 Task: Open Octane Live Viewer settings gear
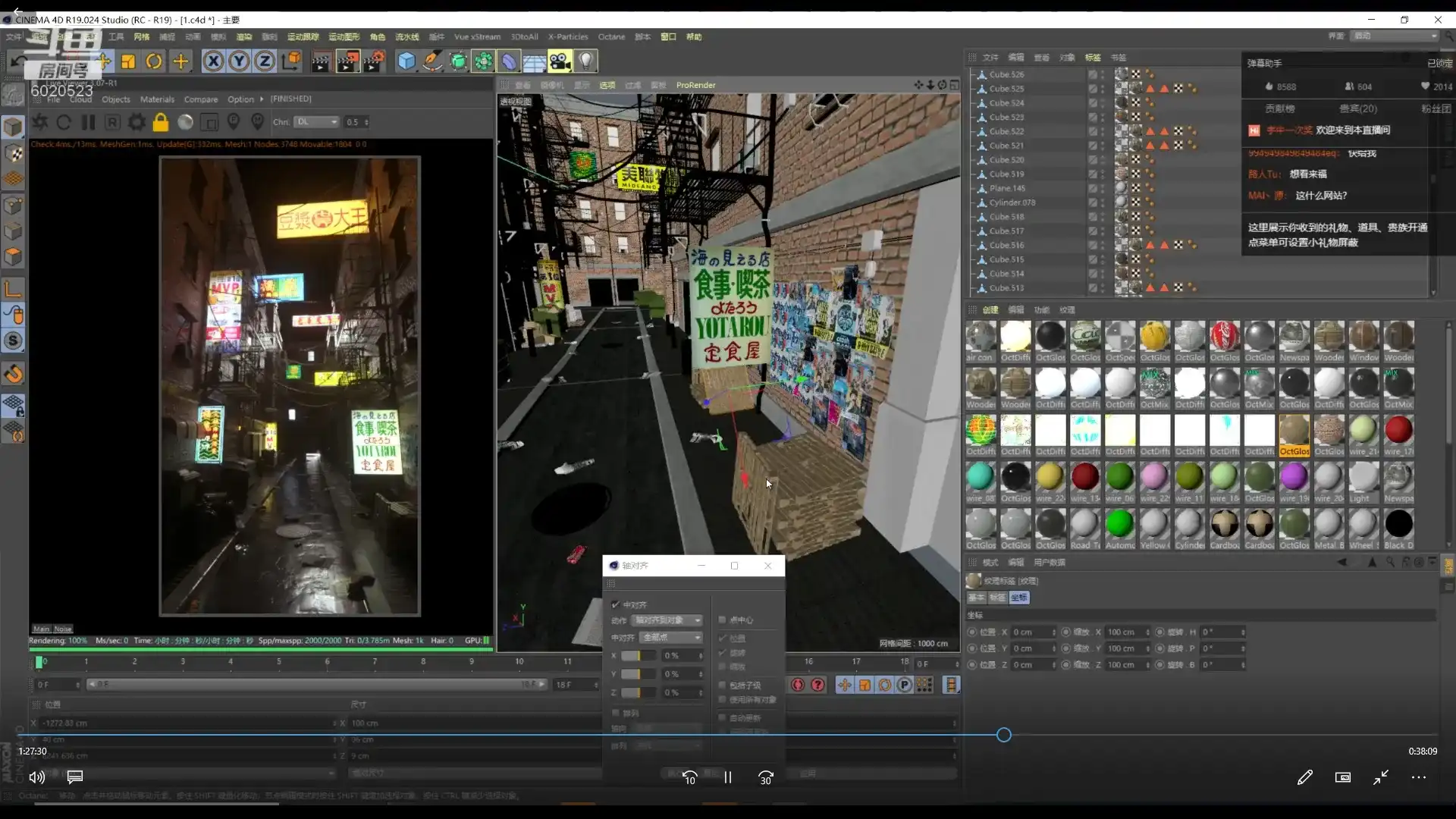(136, 122)
